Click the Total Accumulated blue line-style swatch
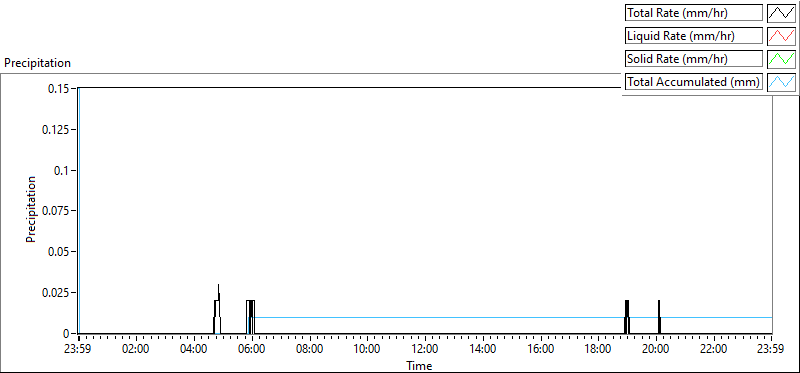The width and height of the screenshot is (800, 373). tap(781, 81)
